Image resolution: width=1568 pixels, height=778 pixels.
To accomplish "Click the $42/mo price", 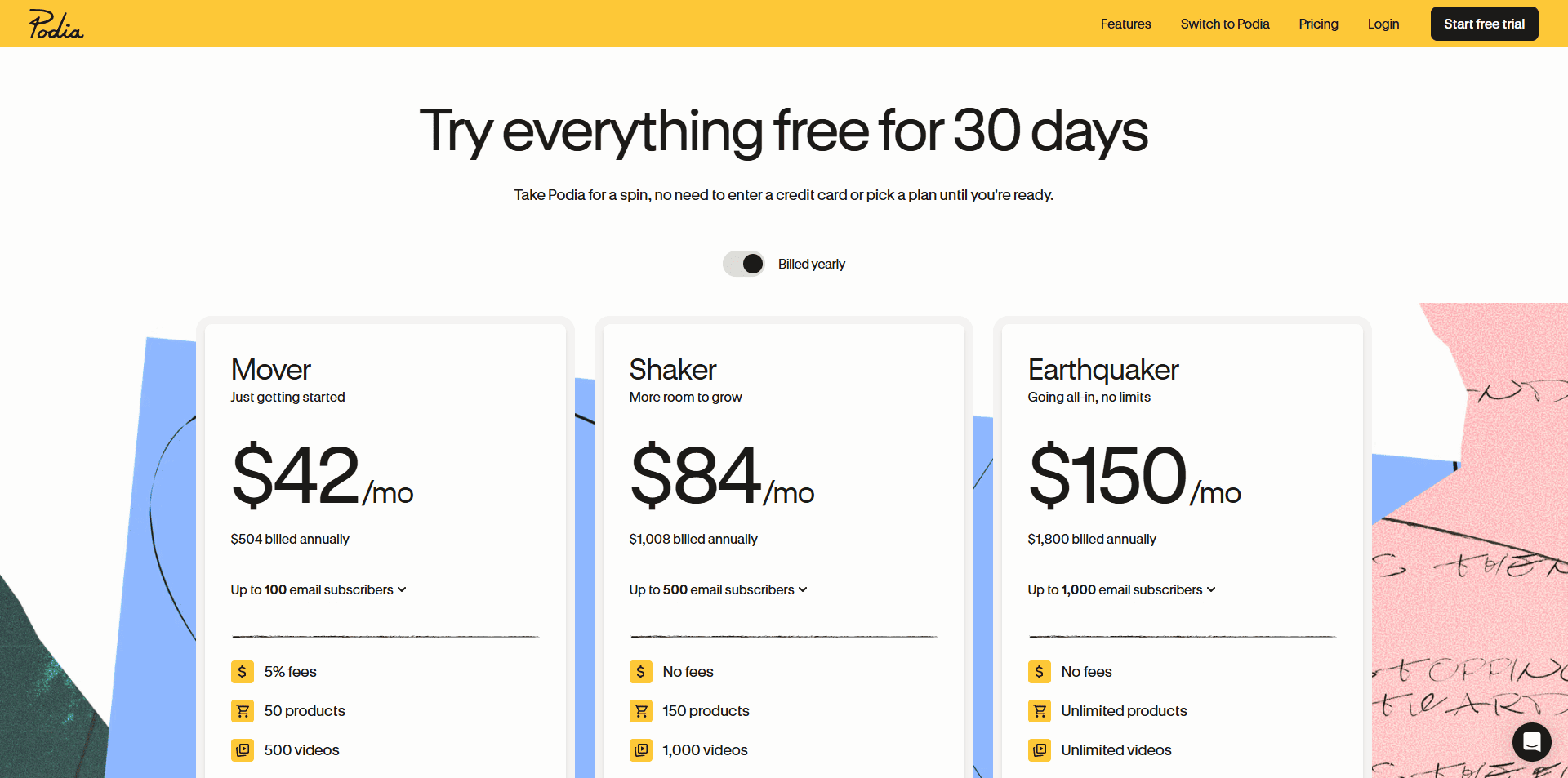I will (x=323, y=476).
